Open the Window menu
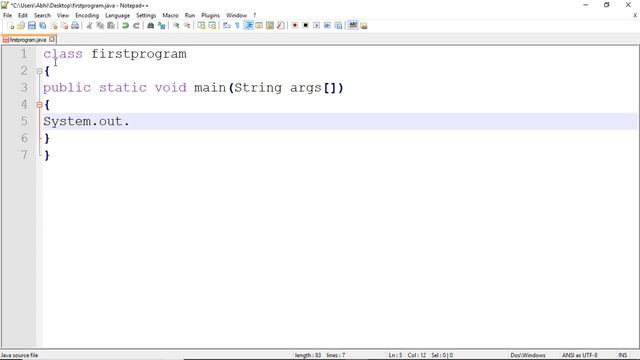The image size is (640, 360). click(x=237, y=16)
